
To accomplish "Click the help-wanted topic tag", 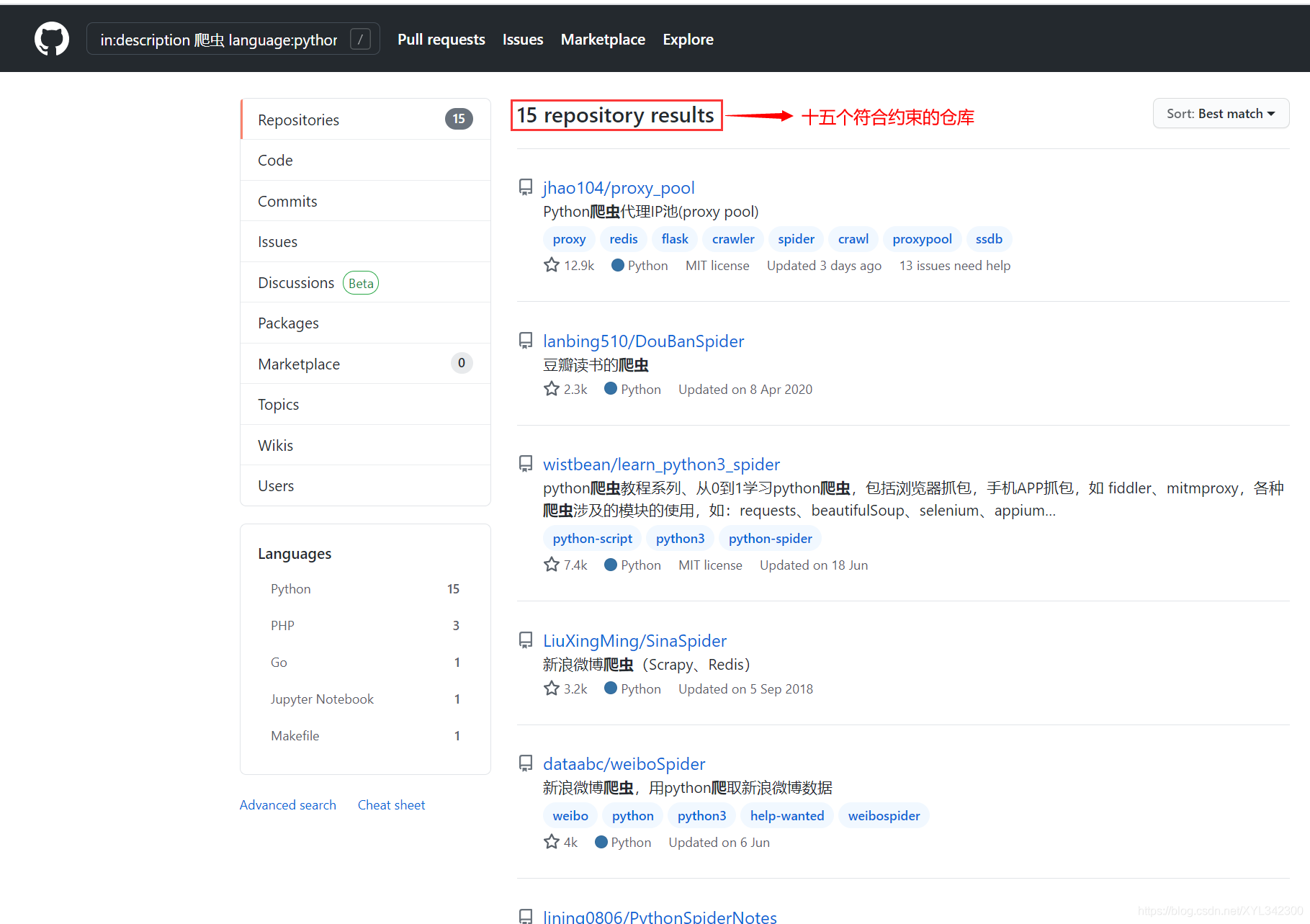I will point(787,816).
